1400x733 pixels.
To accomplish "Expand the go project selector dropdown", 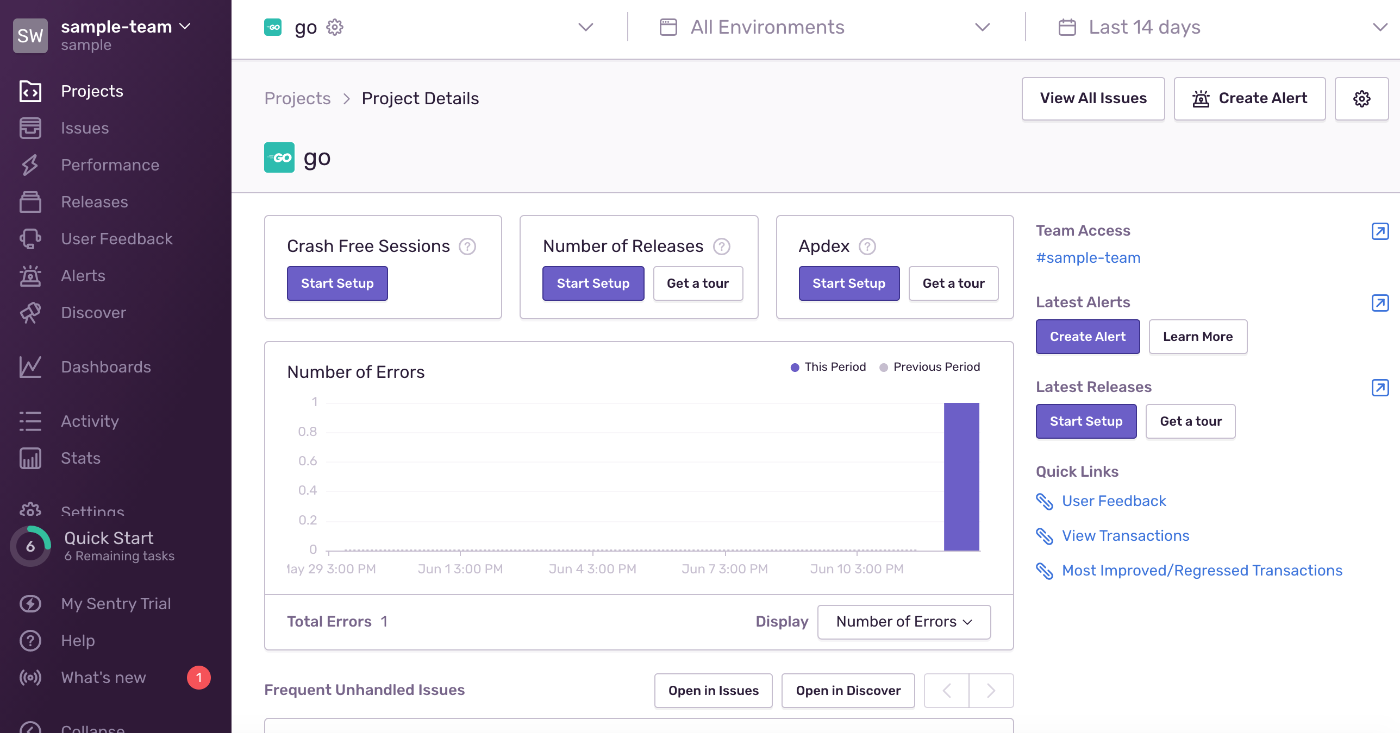I will (586, 28).
